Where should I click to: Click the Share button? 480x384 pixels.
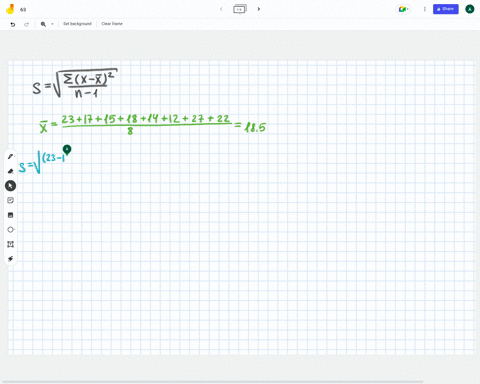click(446, 9)
